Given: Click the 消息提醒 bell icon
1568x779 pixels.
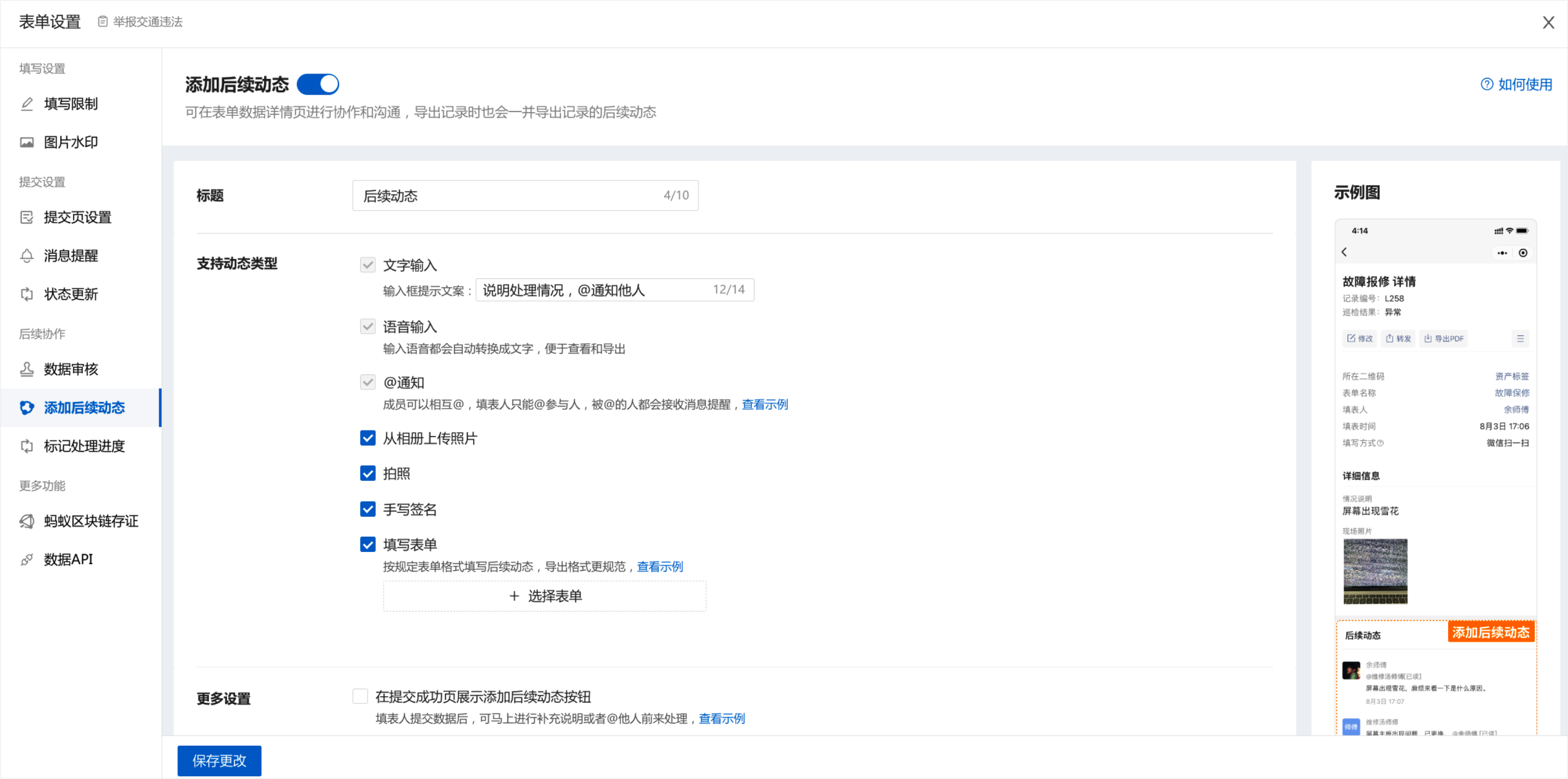Looking at the screenshot, I should pos(27,256).
